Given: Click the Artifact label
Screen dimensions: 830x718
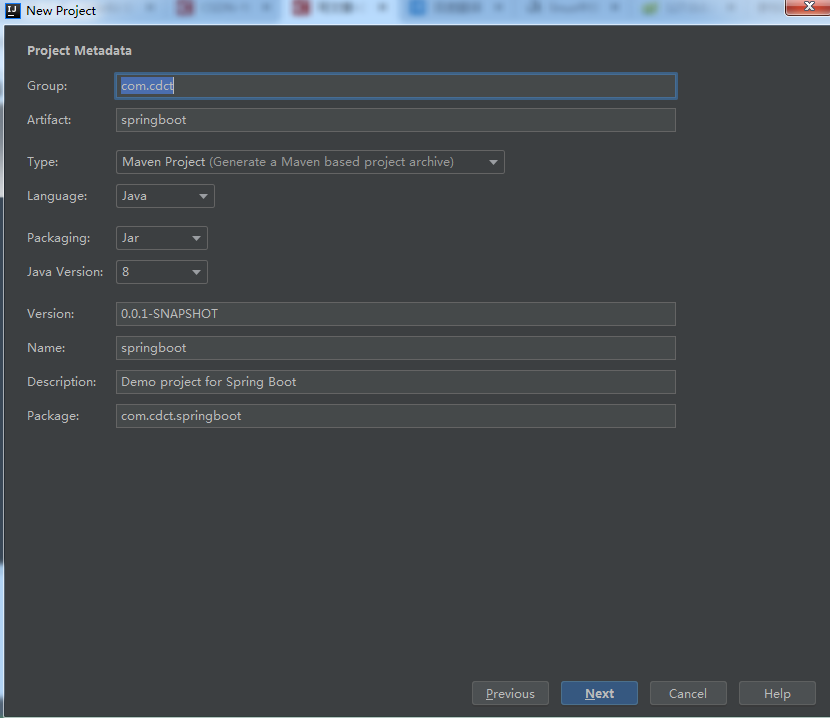Looking at the screenshot, I should click(49, 120).
